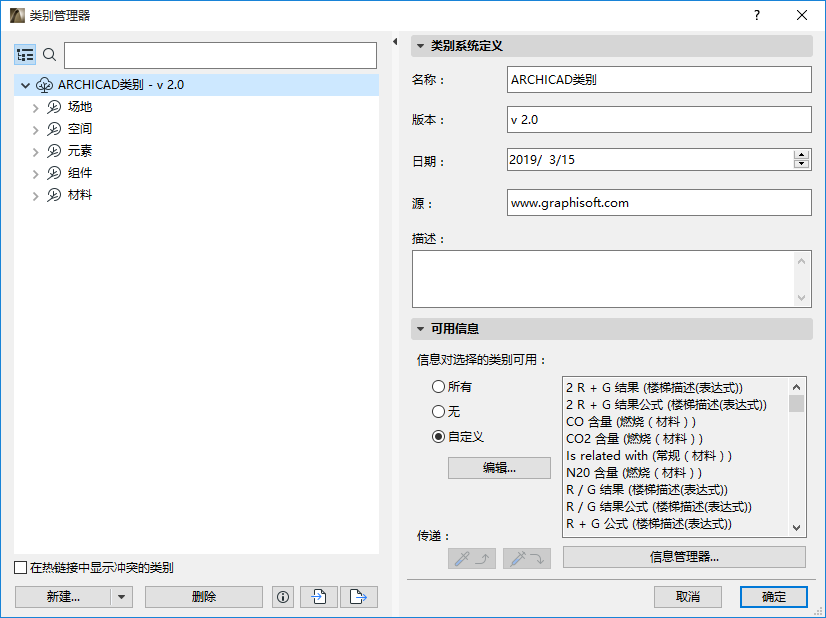Screen dimensions: 826x618
Task: Click the search input field
Action: coord(220,55)
